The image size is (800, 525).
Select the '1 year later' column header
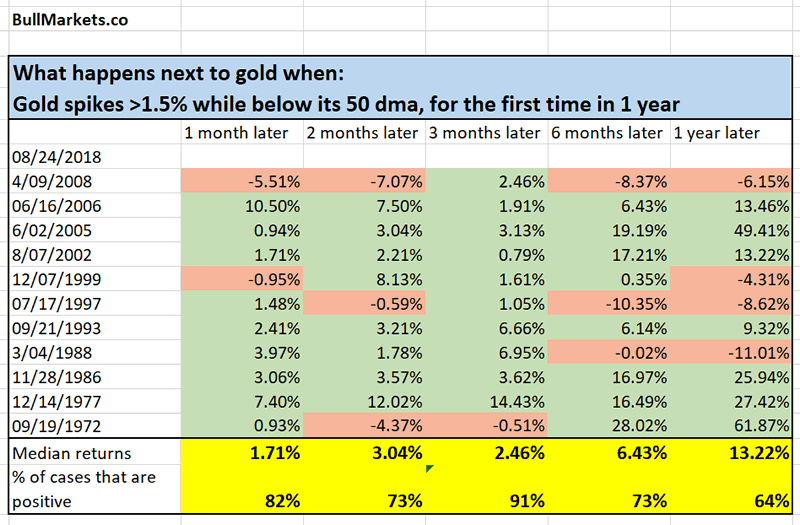[717, 133]
